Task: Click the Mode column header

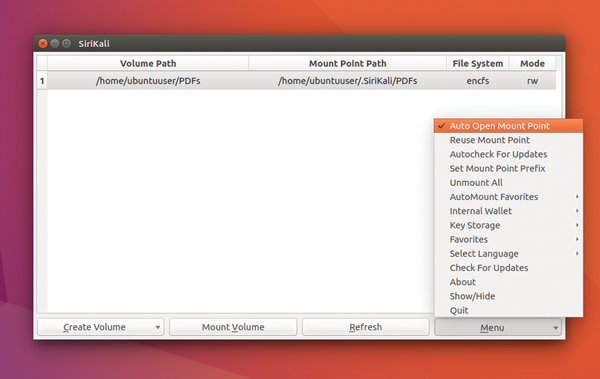Action: [532, 63]
